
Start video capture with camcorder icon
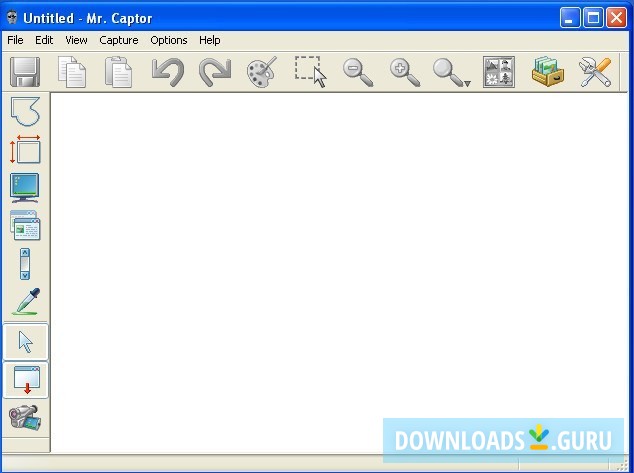(25, 417)
